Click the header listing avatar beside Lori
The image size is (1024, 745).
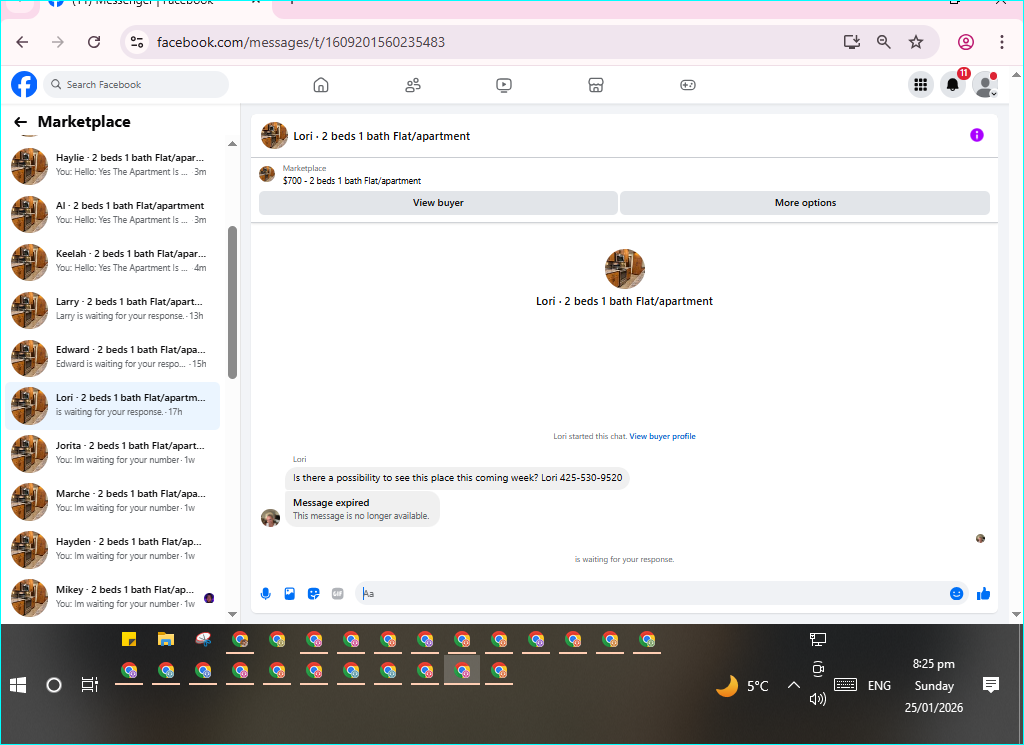[274, 136]
